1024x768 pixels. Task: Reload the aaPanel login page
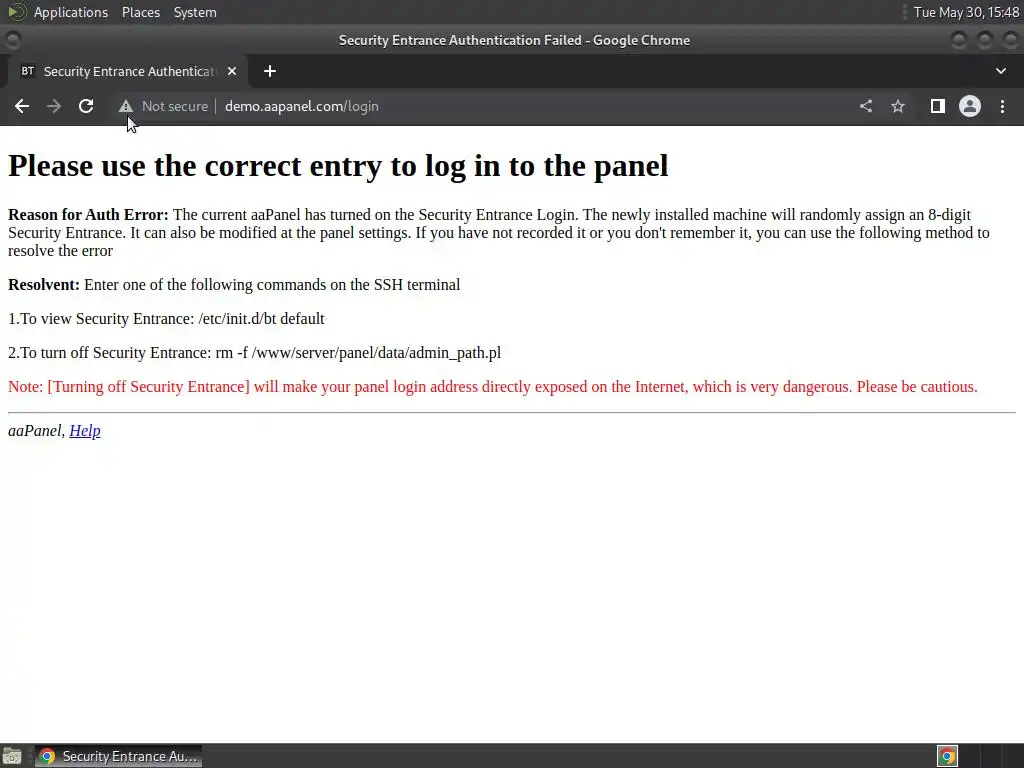click(86, 106)
